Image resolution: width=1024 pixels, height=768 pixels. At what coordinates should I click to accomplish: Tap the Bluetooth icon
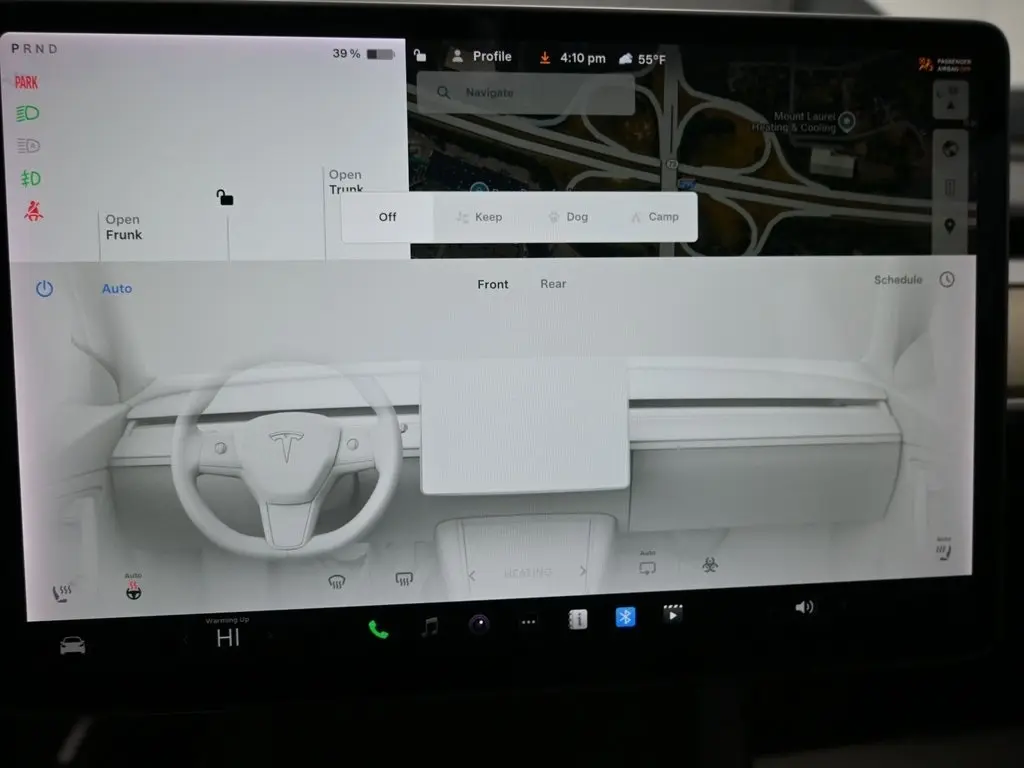click(x=625, y=617)
